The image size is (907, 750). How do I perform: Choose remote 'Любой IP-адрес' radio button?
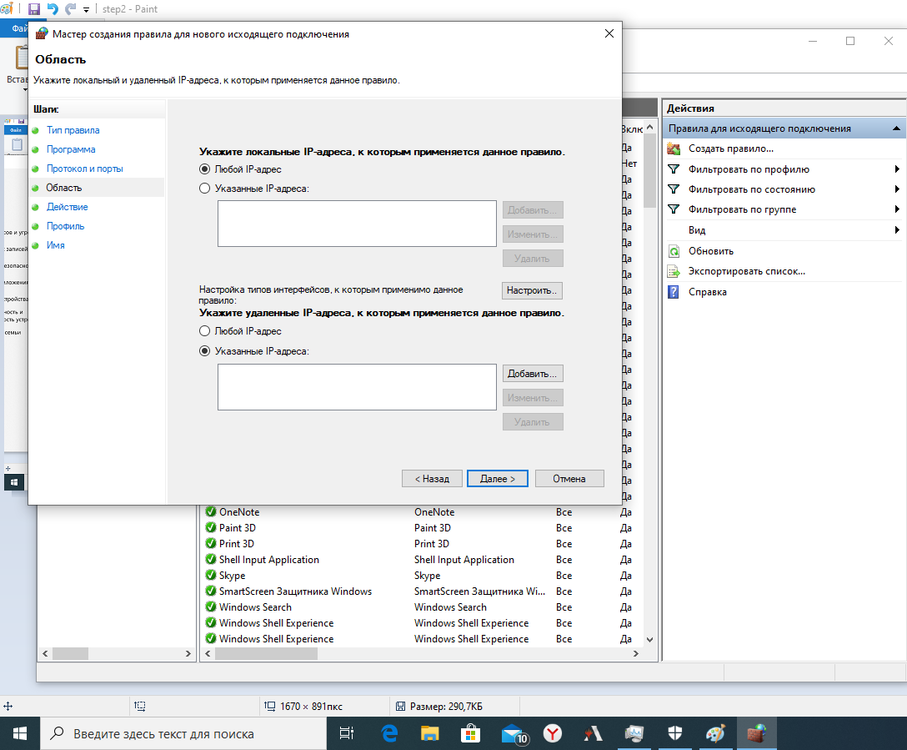pyautogui.click(x=205, y=331)
